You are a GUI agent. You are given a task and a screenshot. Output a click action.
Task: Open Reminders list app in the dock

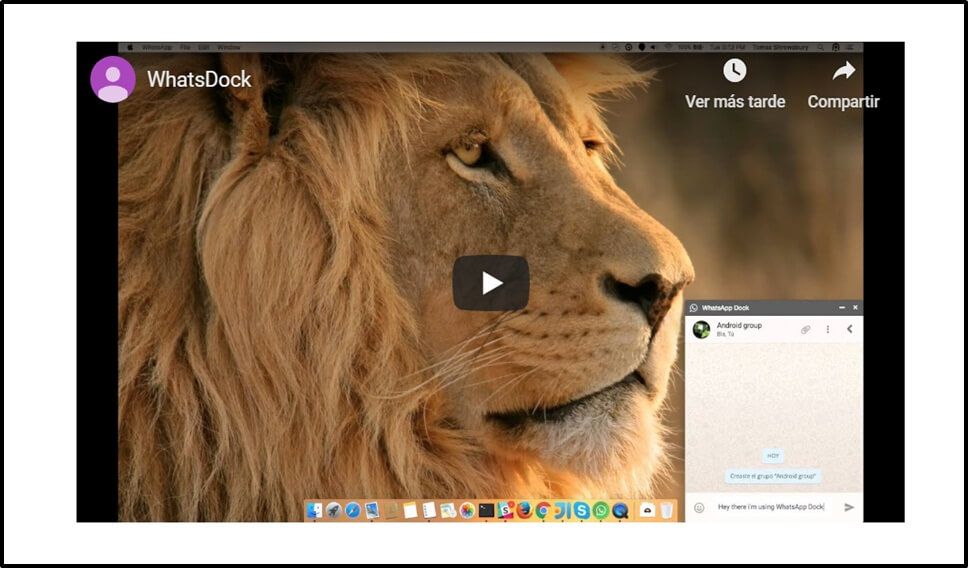[x=429, y=510]
